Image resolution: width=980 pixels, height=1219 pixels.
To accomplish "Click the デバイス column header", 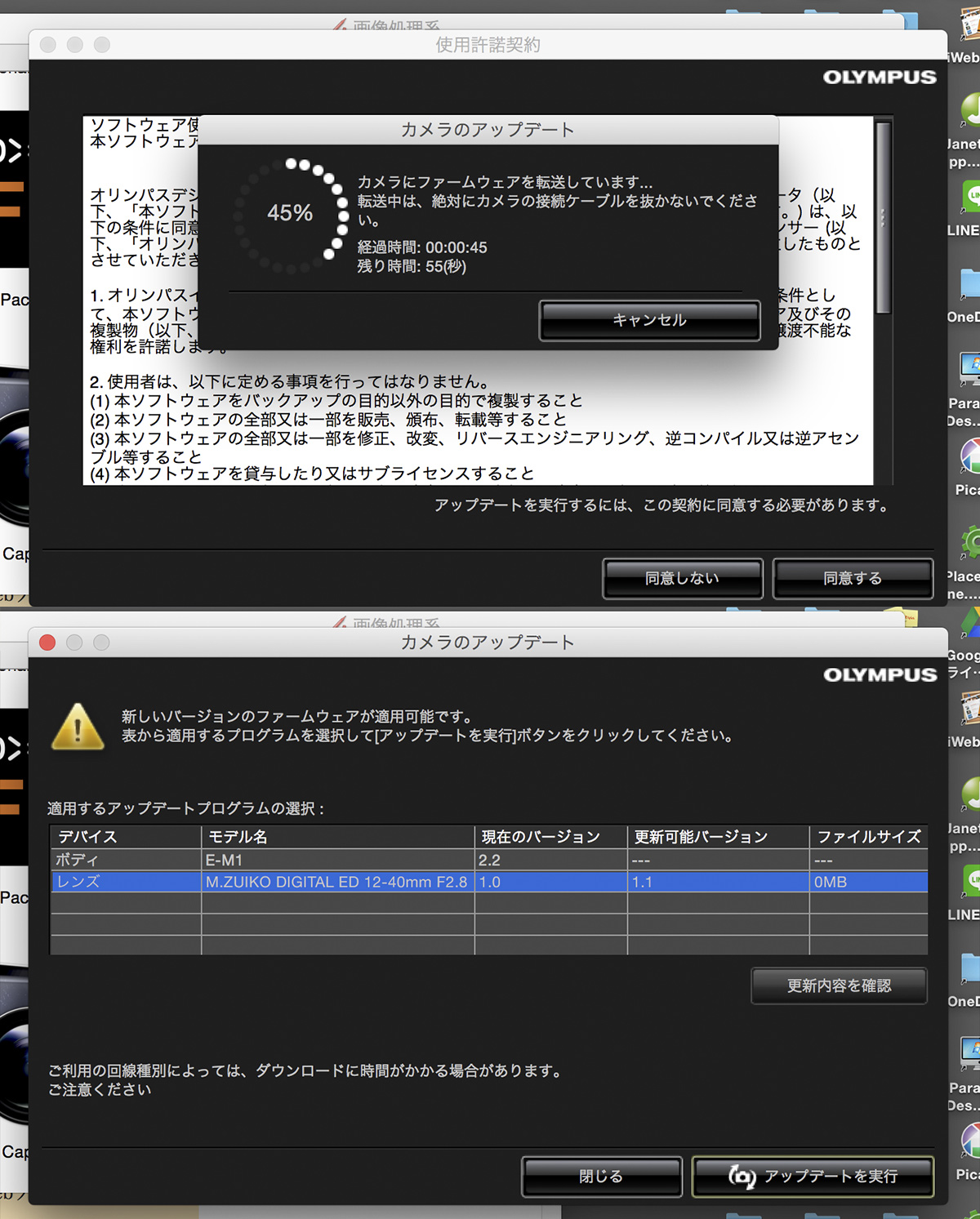I will click(126, 837).
